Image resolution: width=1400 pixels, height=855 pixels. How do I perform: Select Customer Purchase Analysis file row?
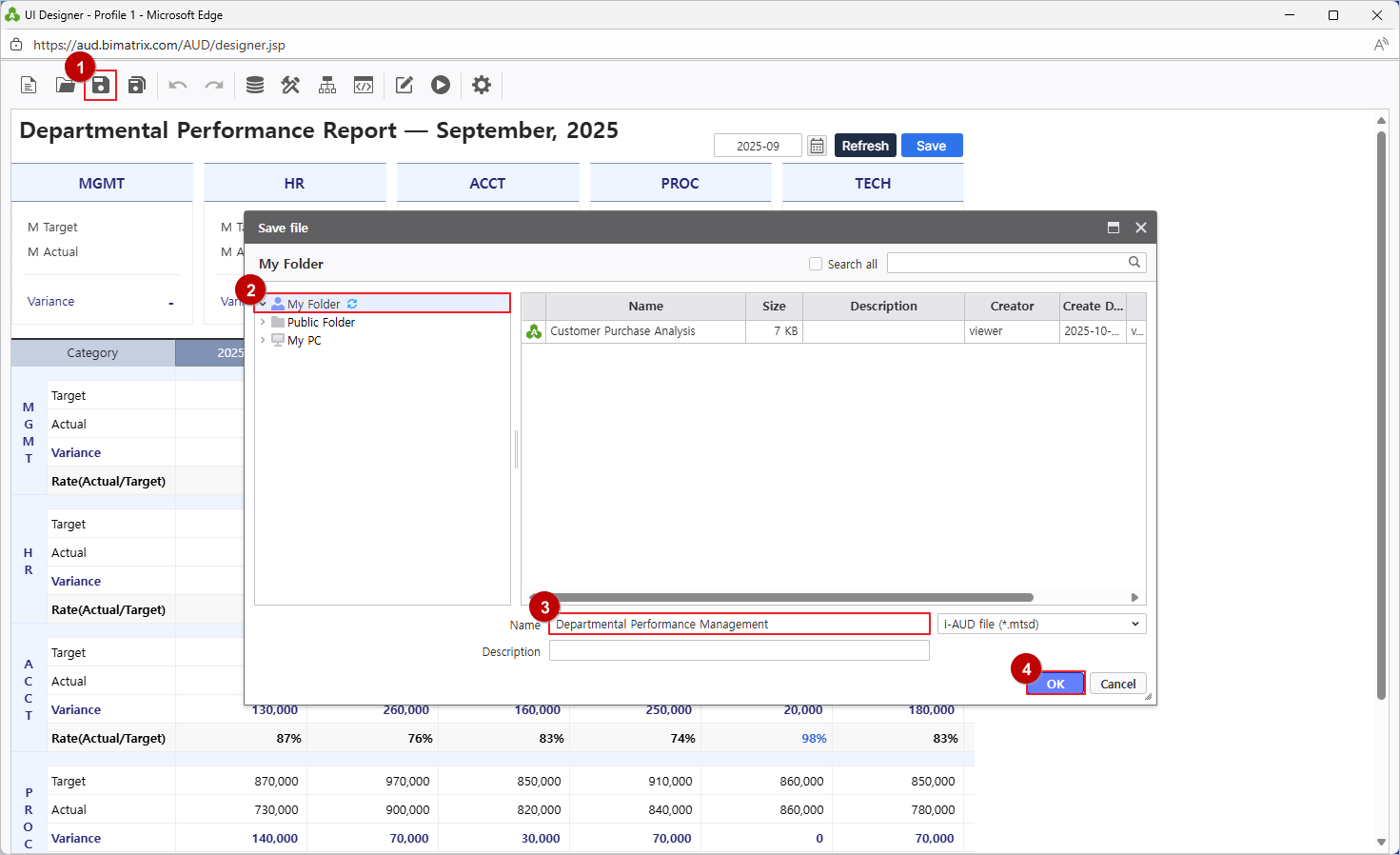(x=622, y=331)
